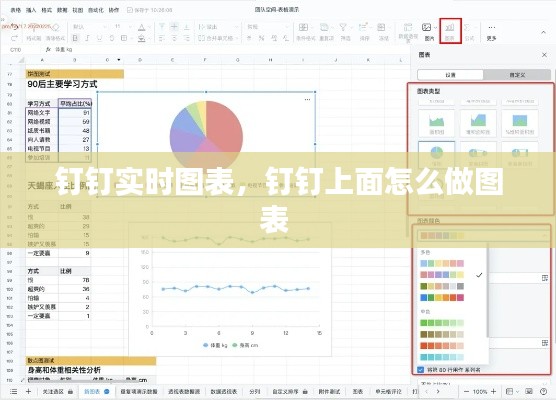Select the first area chart type thumbnail
This screenshot has width=556, height=400.
click(x=437, y=123)
